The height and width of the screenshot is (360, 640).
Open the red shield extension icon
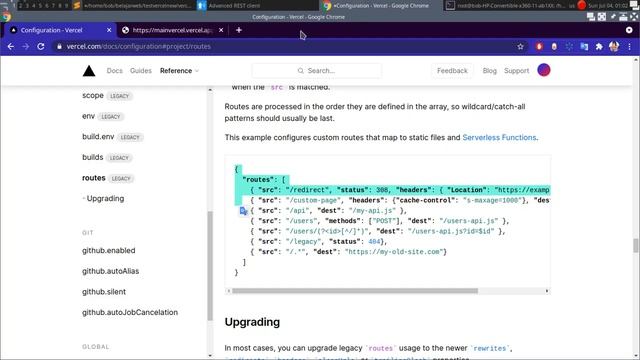tap(539, 47)
